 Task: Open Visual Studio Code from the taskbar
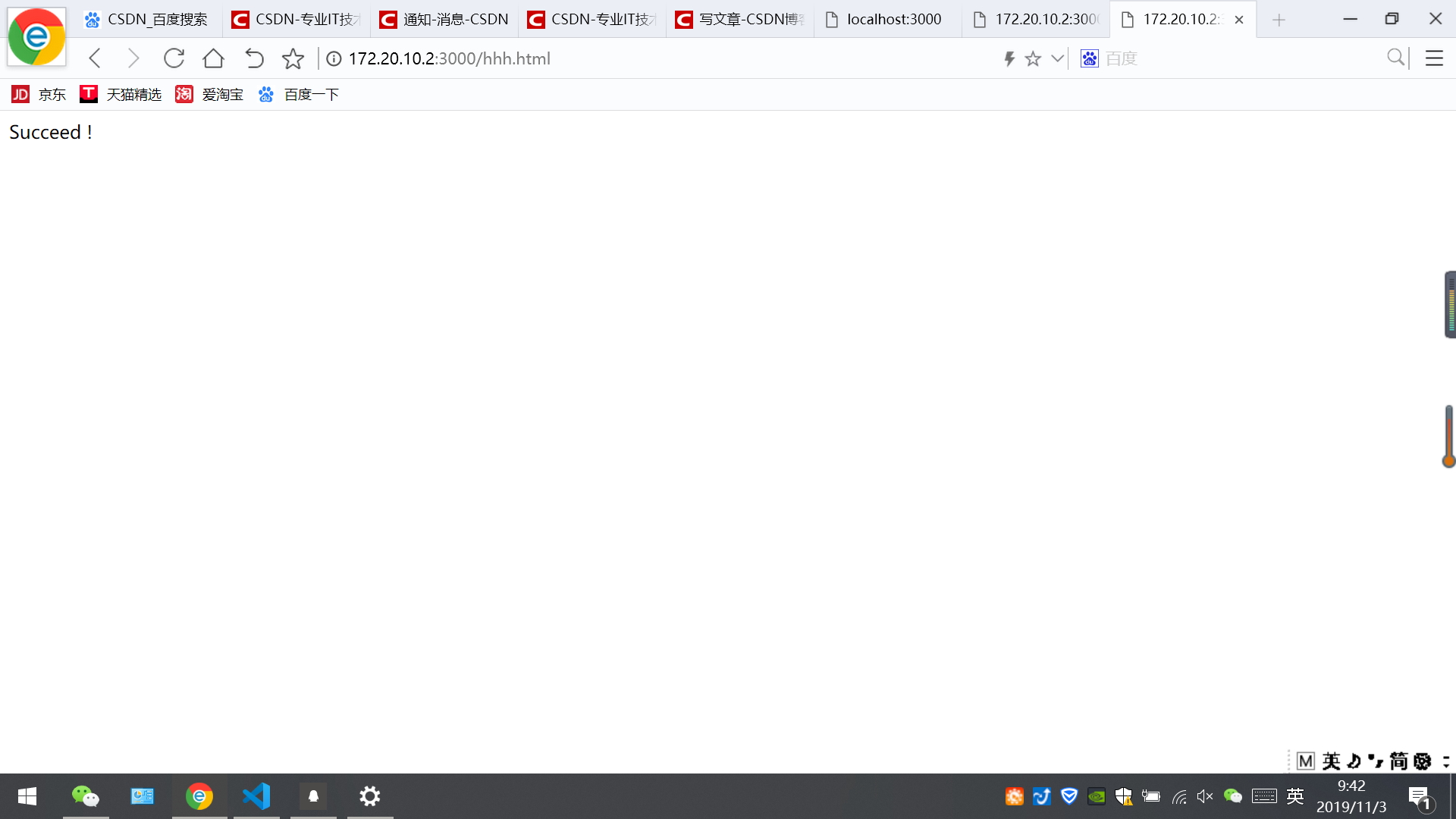click(x=256, y=796)
